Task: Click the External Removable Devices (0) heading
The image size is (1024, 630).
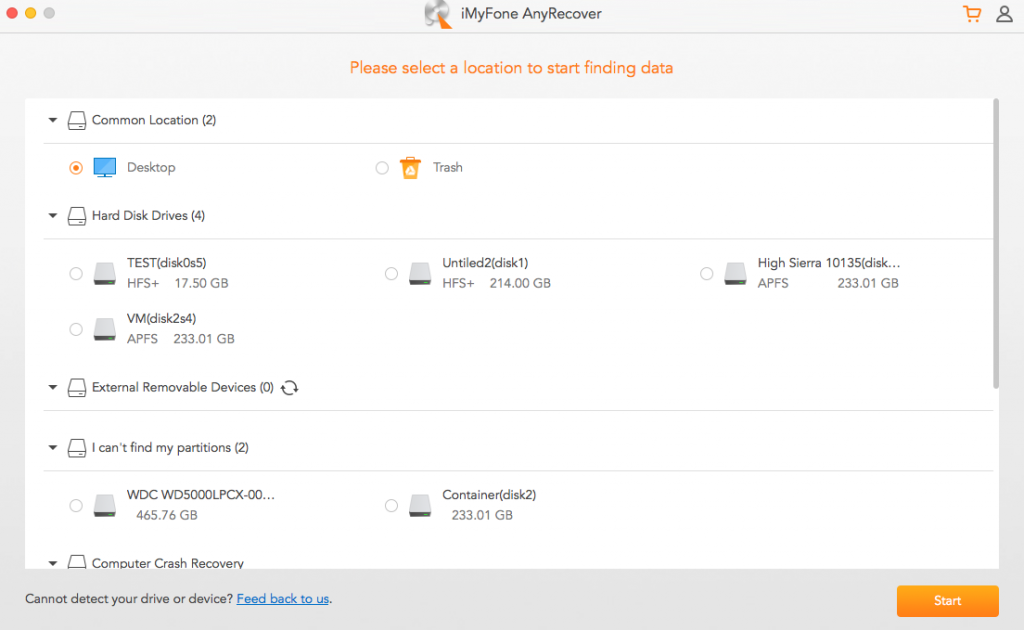Action: pos(183,387)
